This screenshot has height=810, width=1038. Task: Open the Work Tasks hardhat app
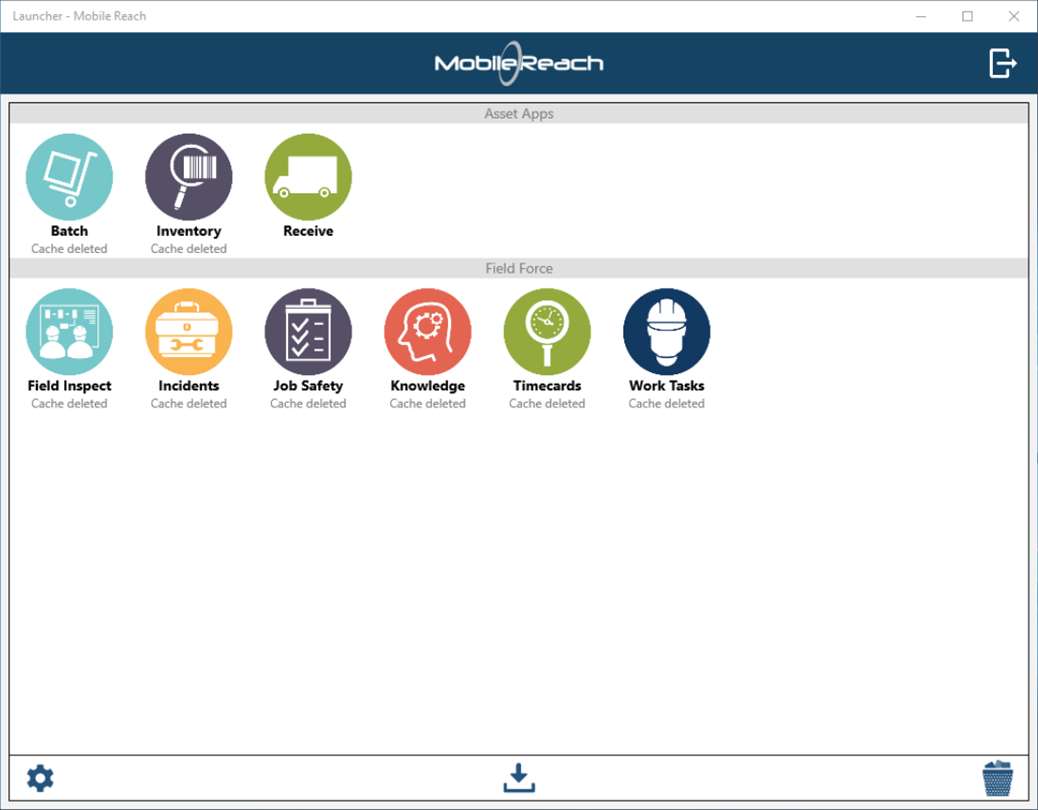(x=667, y=332)
